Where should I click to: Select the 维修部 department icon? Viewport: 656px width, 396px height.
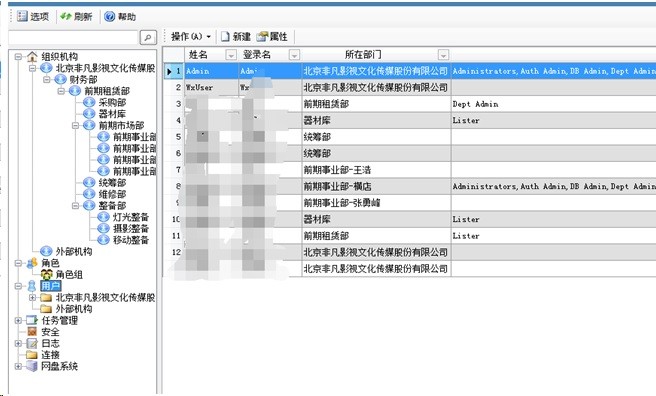89,194
